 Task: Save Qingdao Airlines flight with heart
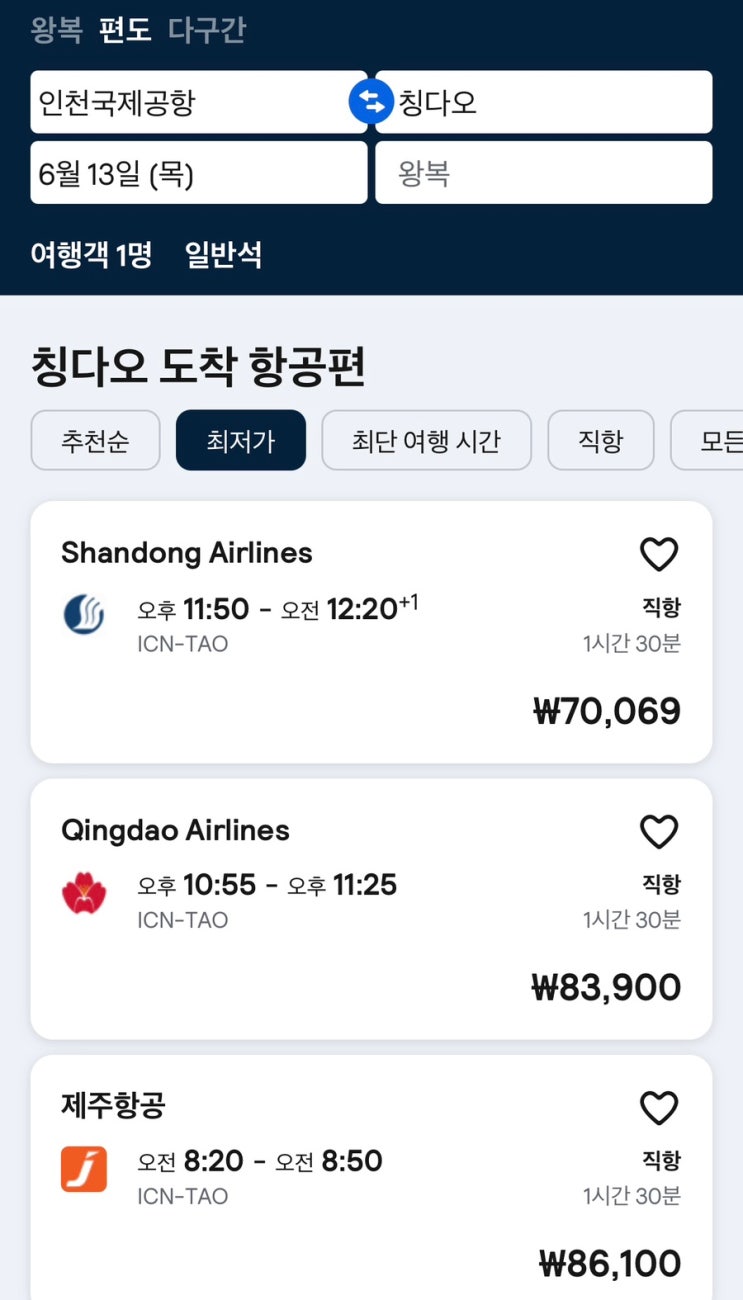(659, 831)
